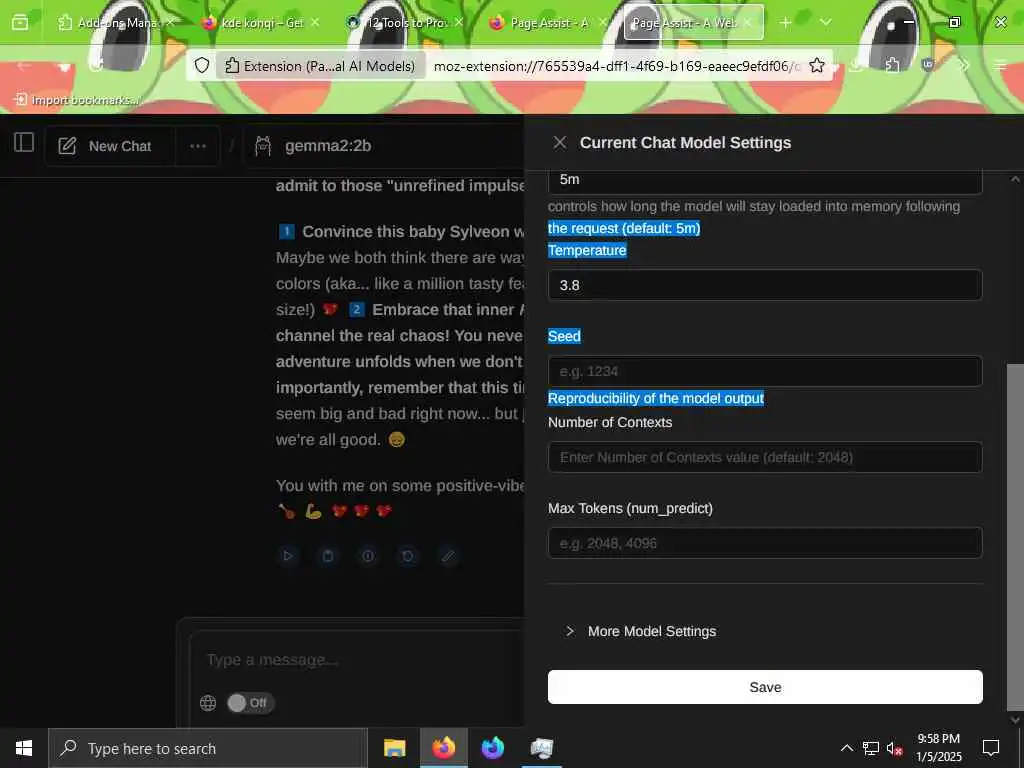
Task: Edit the message using the pencil icon
Action: coord(448,556)
